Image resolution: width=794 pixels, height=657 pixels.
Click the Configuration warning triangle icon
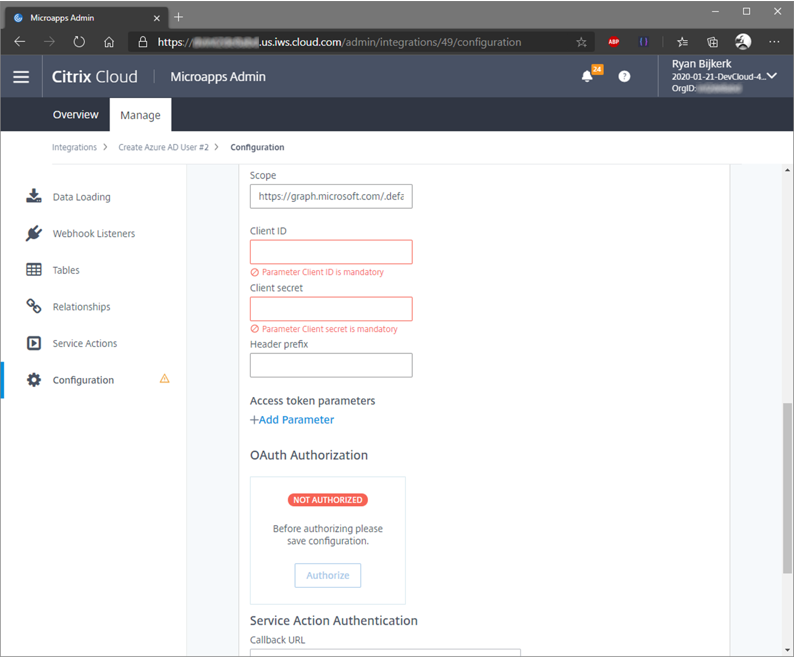pos(165,378)
